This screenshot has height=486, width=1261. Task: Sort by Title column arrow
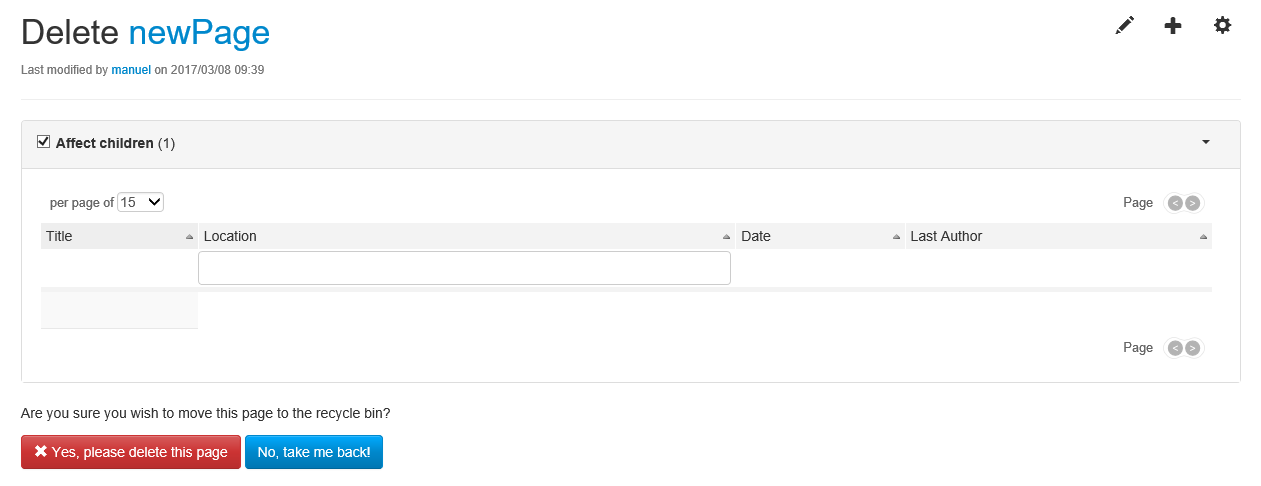[x=189, y=237]
